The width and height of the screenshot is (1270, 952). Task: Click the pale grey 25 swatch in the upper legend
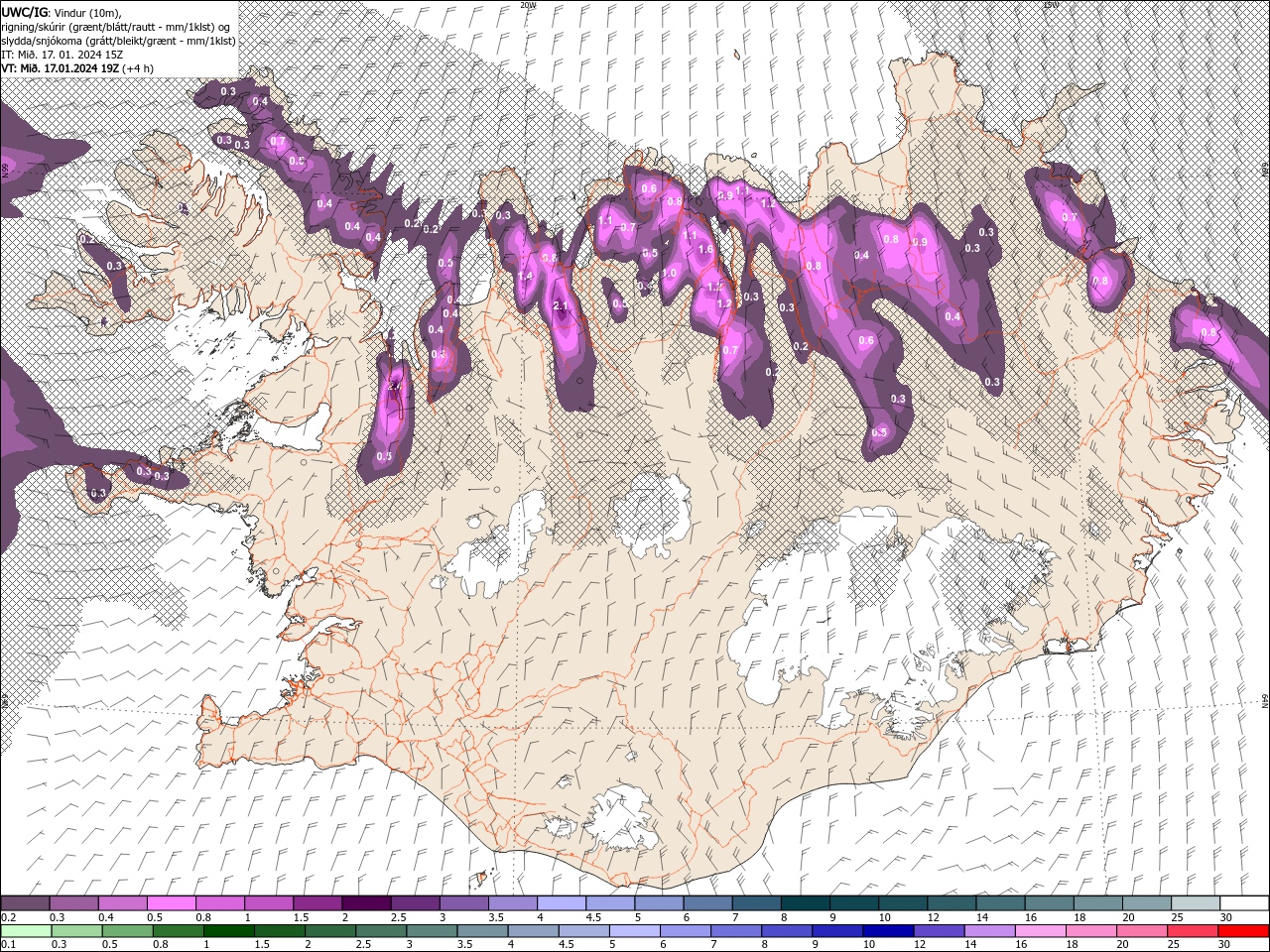[1196, 903]
